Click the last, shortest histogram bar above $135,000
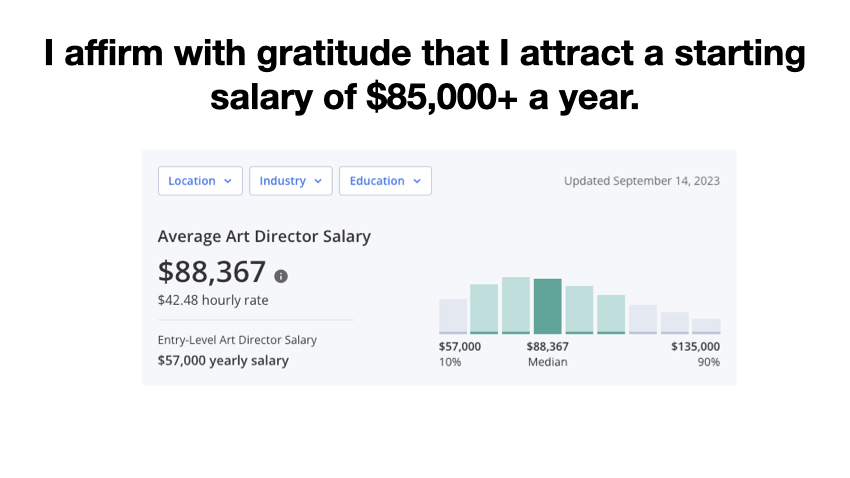Image resolution: width=850 pixels, height=478 pixels. click(706, 326)
